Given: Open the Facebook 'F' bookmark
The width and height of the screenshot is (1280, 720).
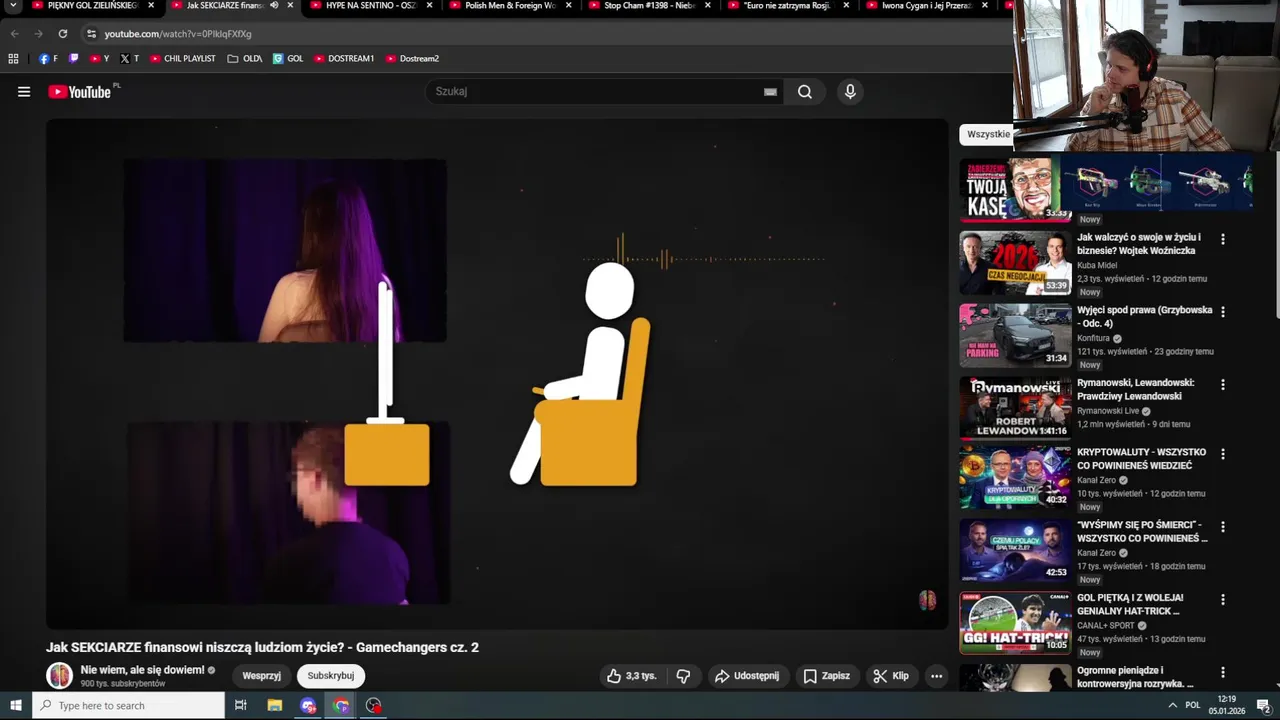Looking at the screenshot, I should click(48, 59).
